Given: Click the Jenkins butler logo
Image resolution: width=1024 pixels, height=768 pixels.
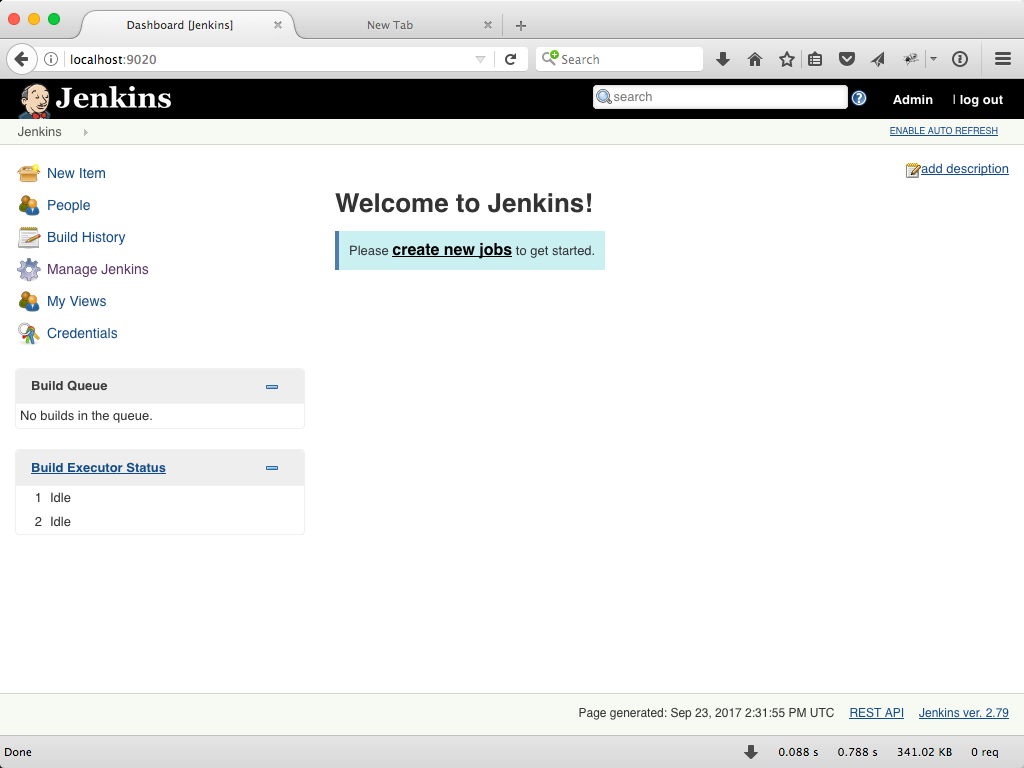Looking at the screenshot, I should coord(34,100).
